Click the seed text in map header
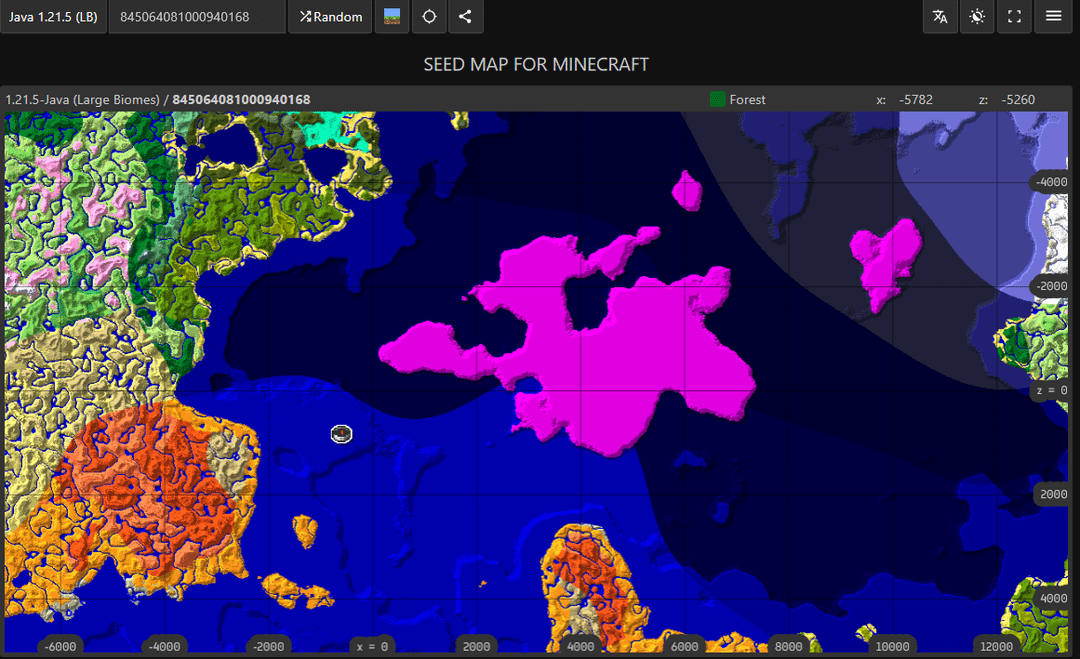The width and height of the screenshot is (1080, 659). tap(241, 100)
